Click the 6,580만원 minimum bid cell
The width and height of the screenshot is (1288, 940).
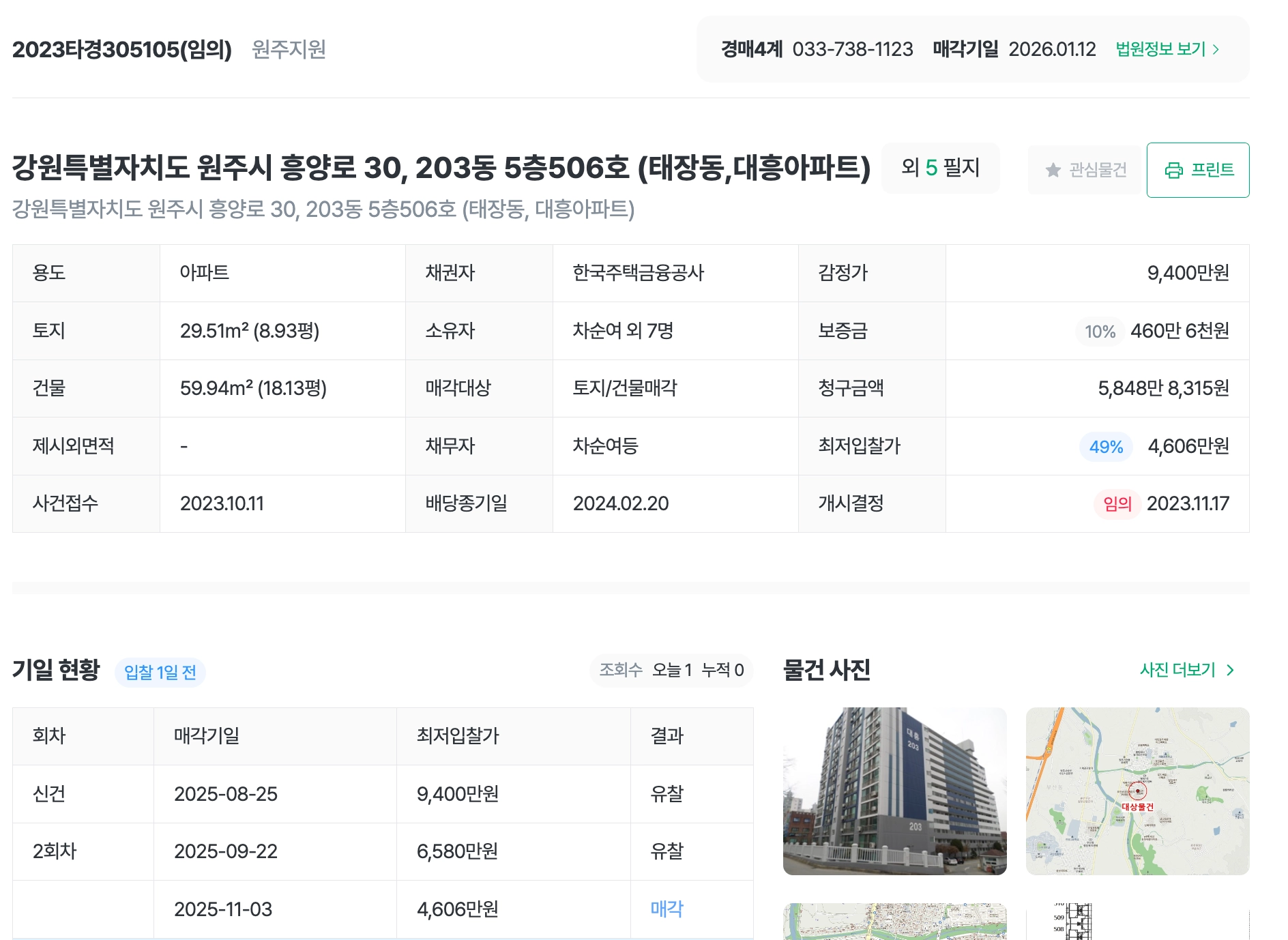tap(513, 851)
